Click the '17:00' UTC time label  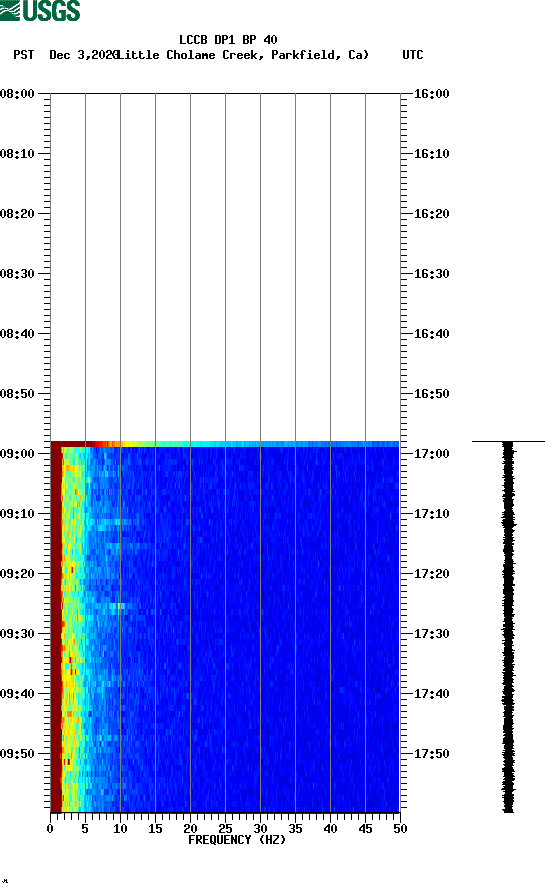(432, 454)
